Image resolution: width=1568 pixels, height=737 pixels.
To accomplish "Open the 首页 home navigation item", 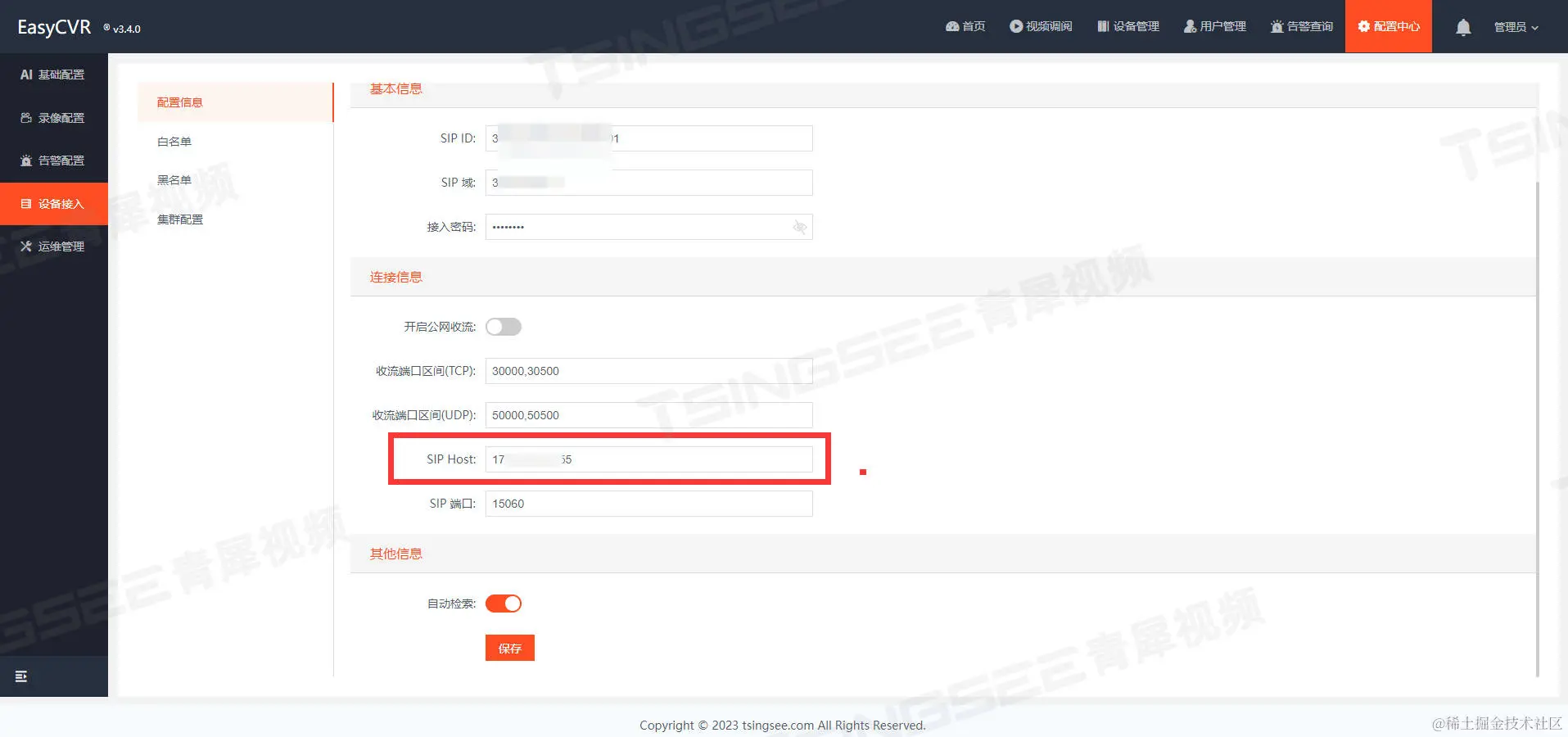I will [x=965, y=26].
